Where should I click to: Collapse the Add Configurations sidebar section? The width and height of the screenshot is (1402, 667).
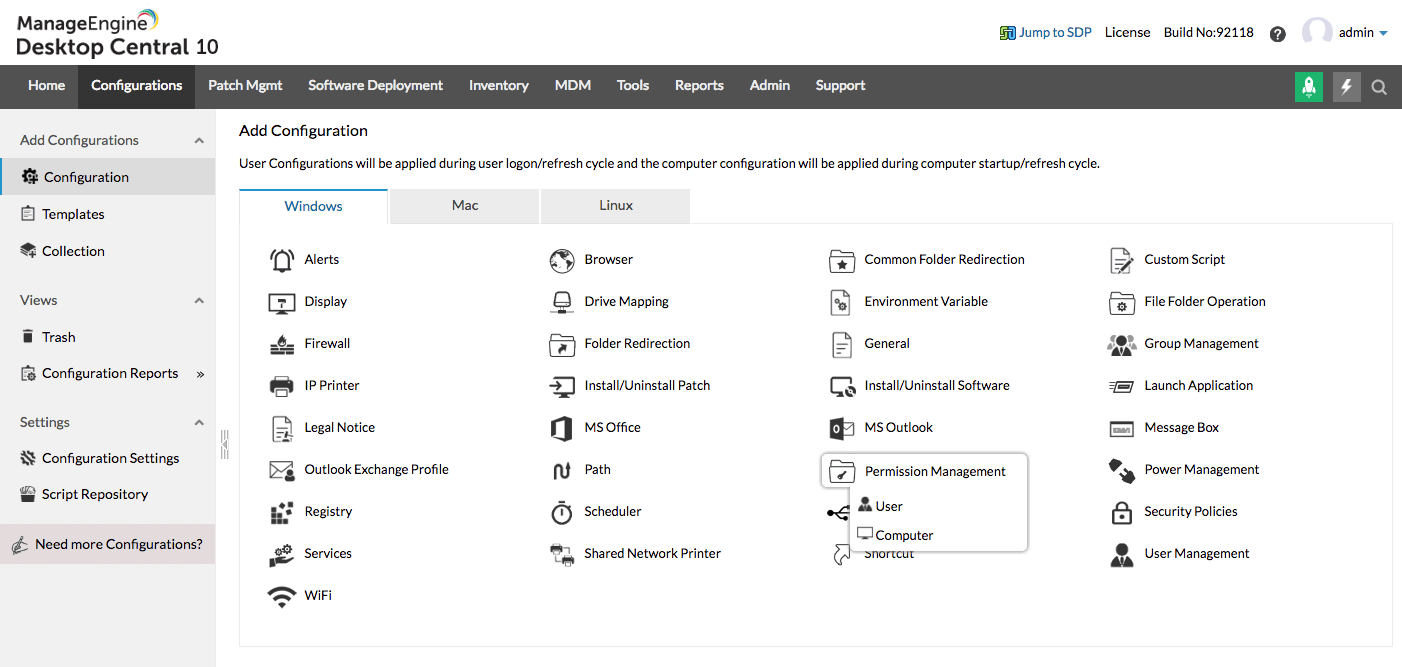[x=199, y=141]
